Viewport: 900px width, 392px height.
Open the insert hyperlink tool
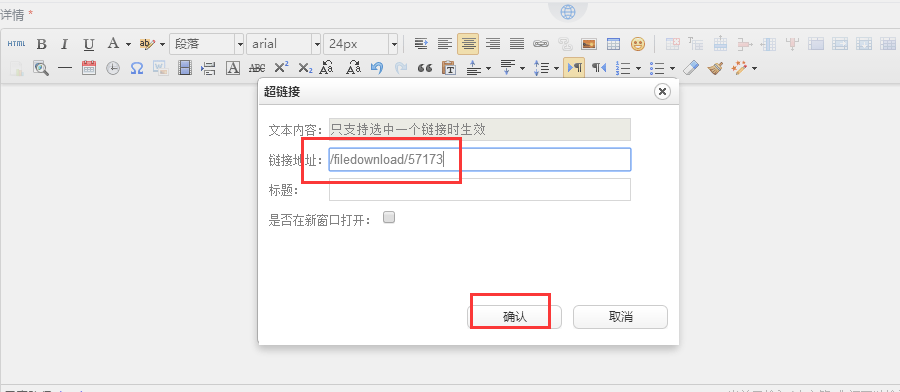(x=541, y=44)
